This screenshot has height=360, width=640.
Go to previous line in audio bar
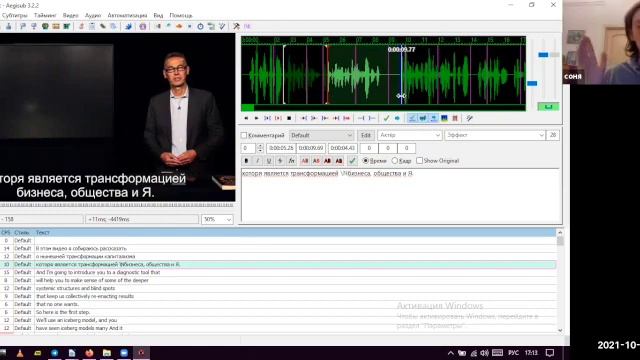246,118
